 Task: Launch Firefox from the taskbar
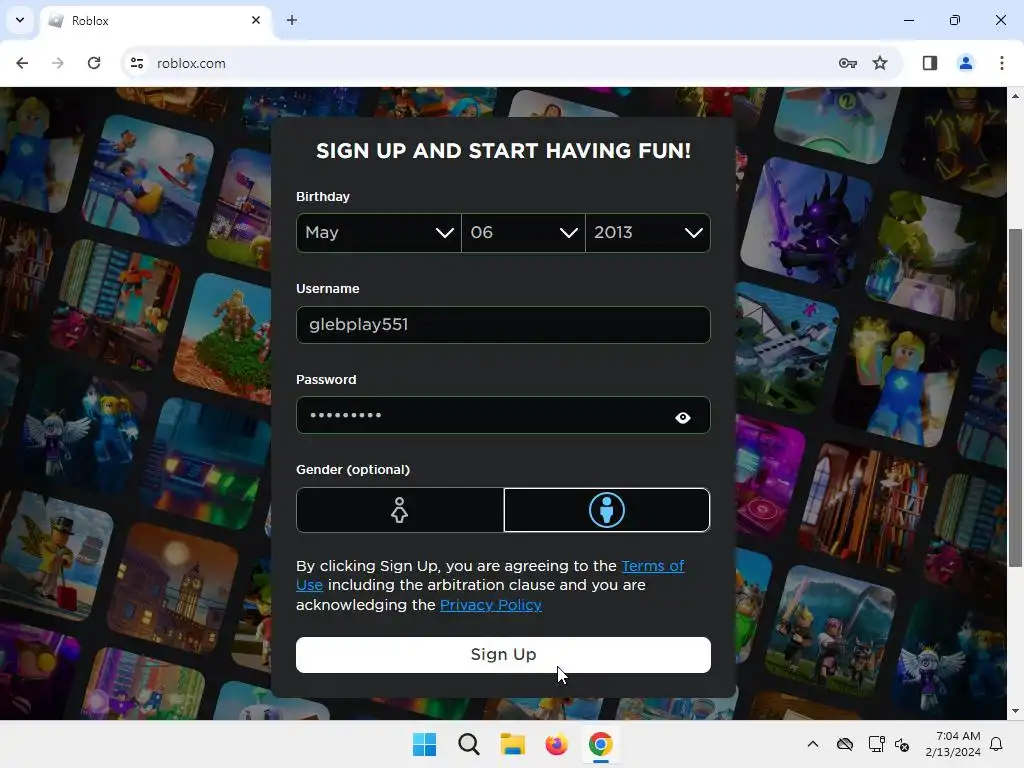click(x=556, y=744)
